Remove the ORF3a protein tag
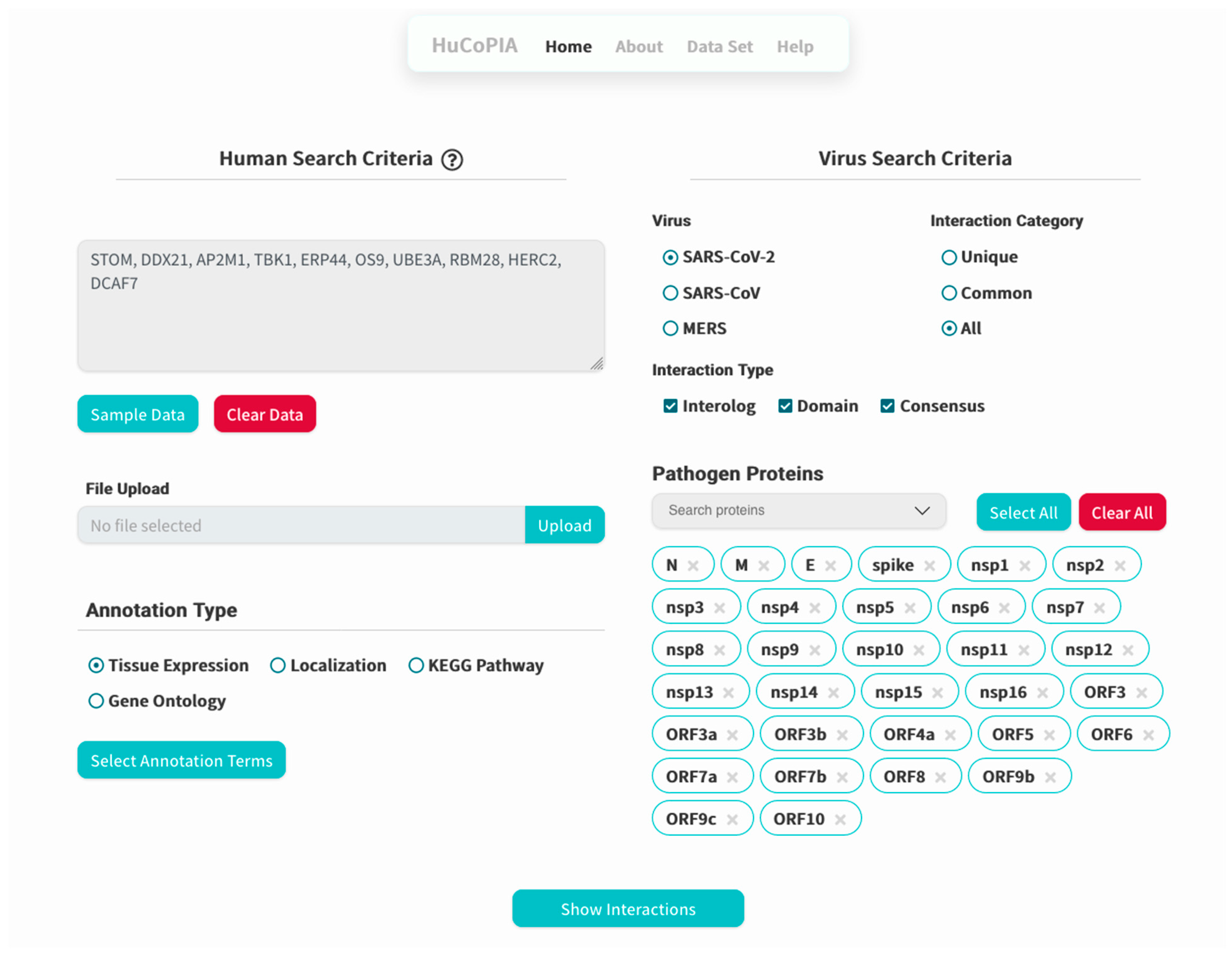This screenshot has width=1232, height=955. coord(732,735)
